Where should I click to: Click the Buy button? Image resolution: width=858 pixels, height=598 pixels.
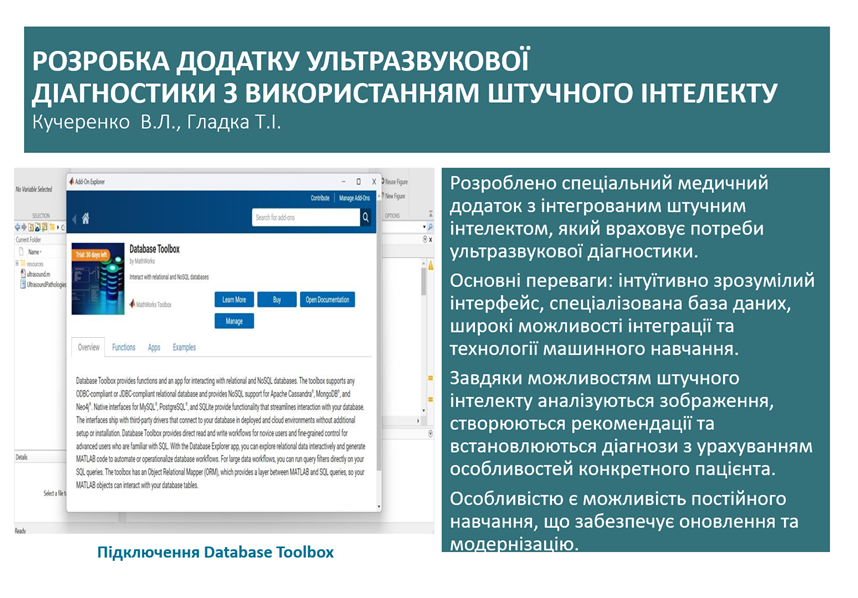pyautogui.click(x=277, y=300)
